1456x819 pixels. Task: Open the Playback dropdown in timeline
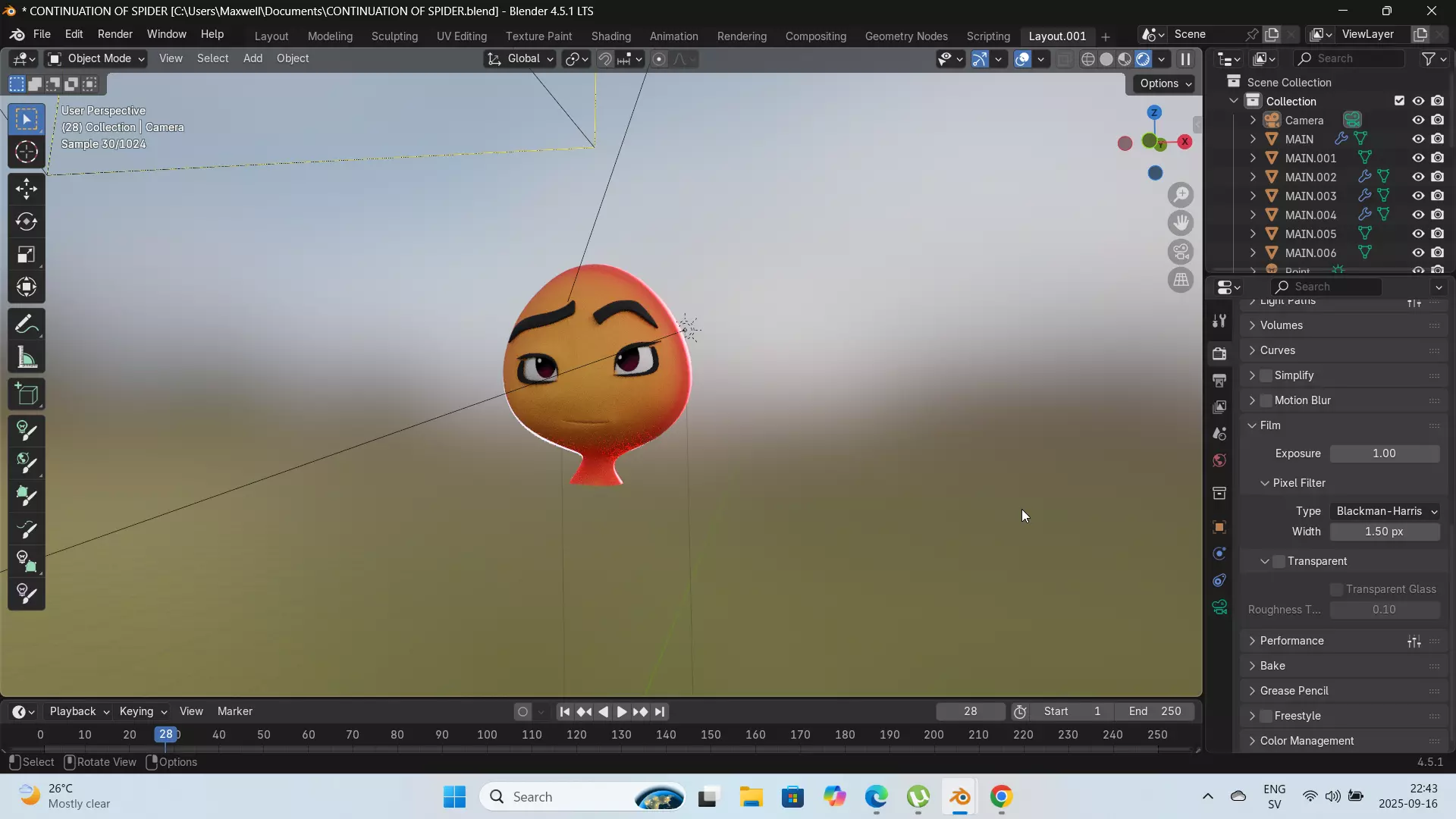[79, 711]
